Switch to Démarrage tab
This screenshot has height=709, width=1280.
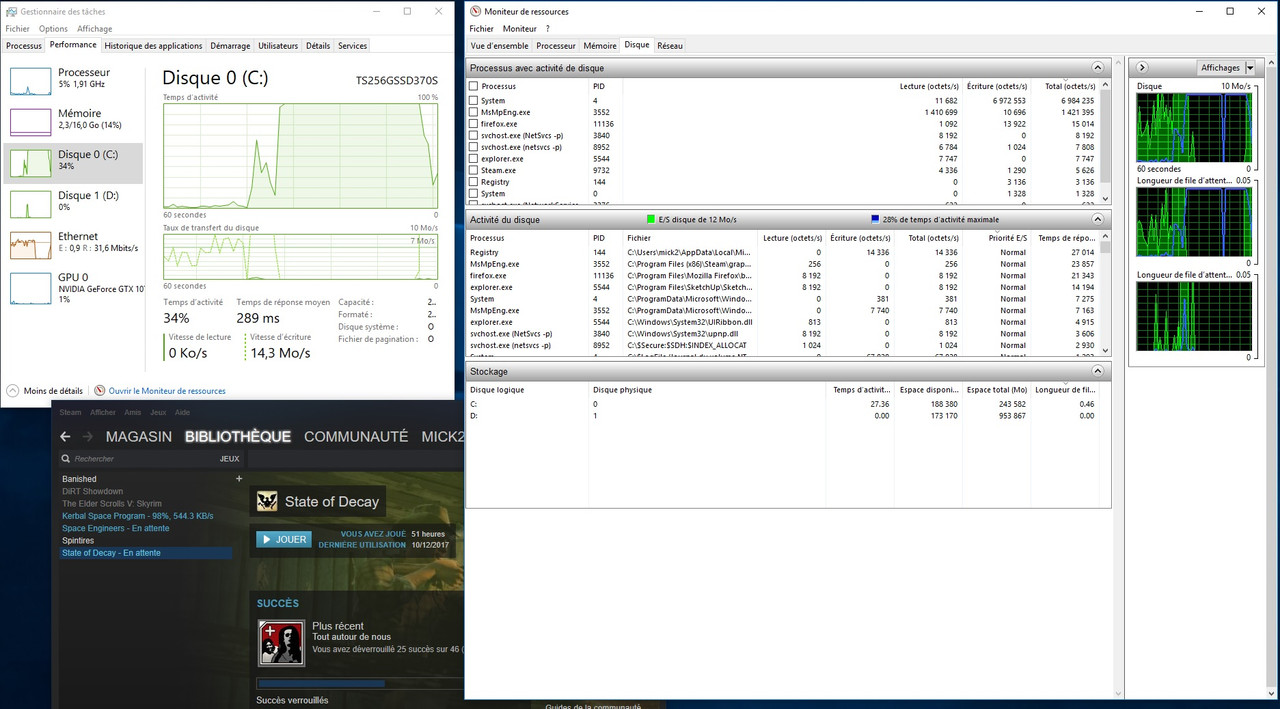point(230,46)
